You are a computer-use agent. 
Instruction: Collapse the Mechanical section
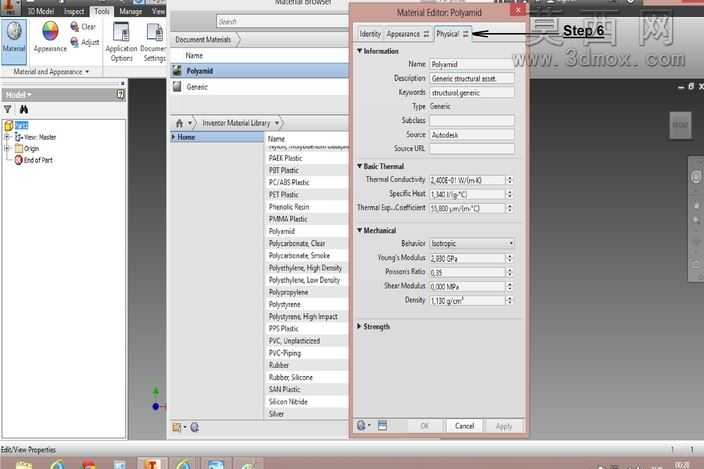tap(360, 230)
